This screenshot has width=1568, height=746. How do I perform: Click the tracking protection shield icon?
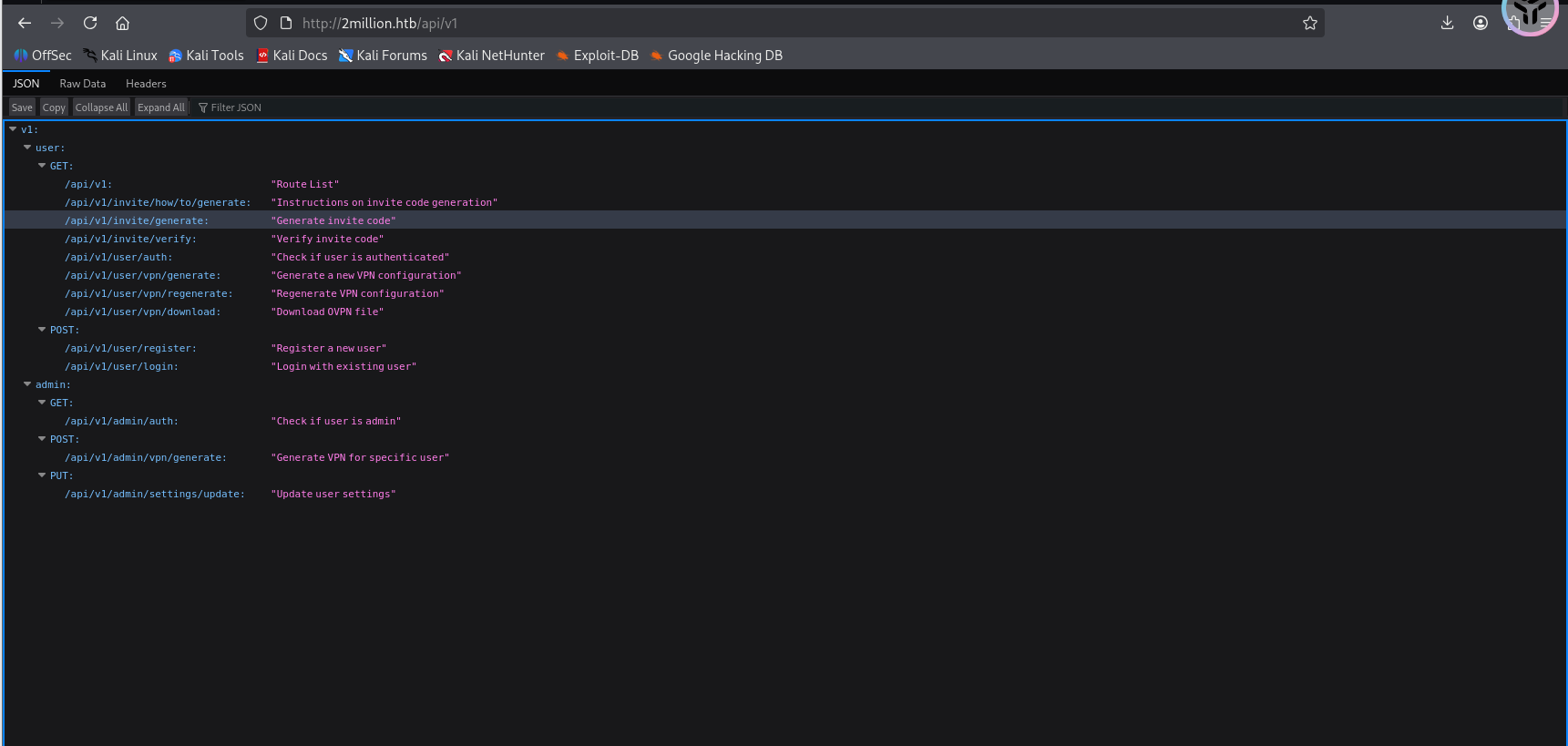point(261,23)
